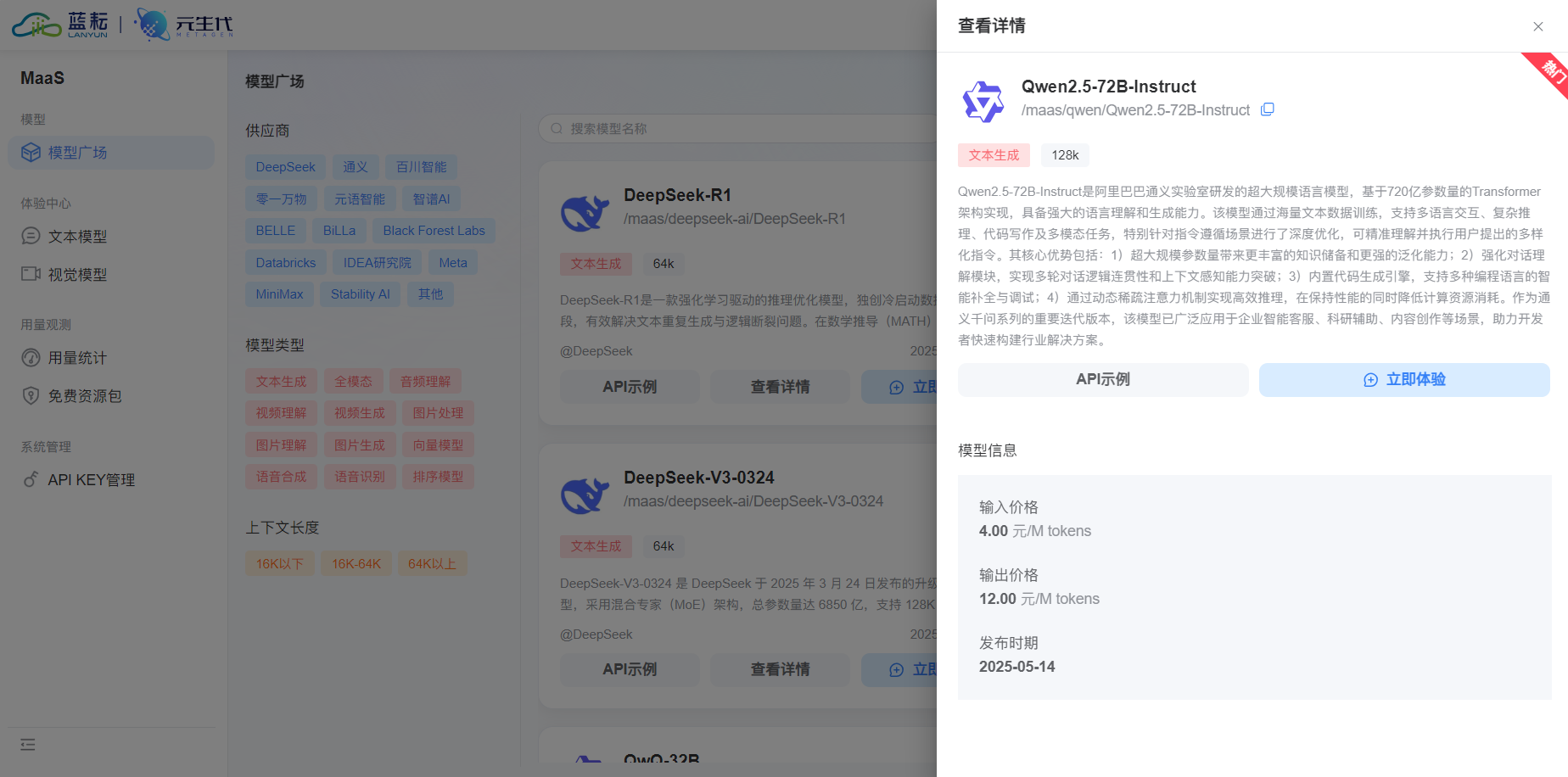Select context length 64K以上
The height and width of the screenshot is (777, 1568).
433,564
